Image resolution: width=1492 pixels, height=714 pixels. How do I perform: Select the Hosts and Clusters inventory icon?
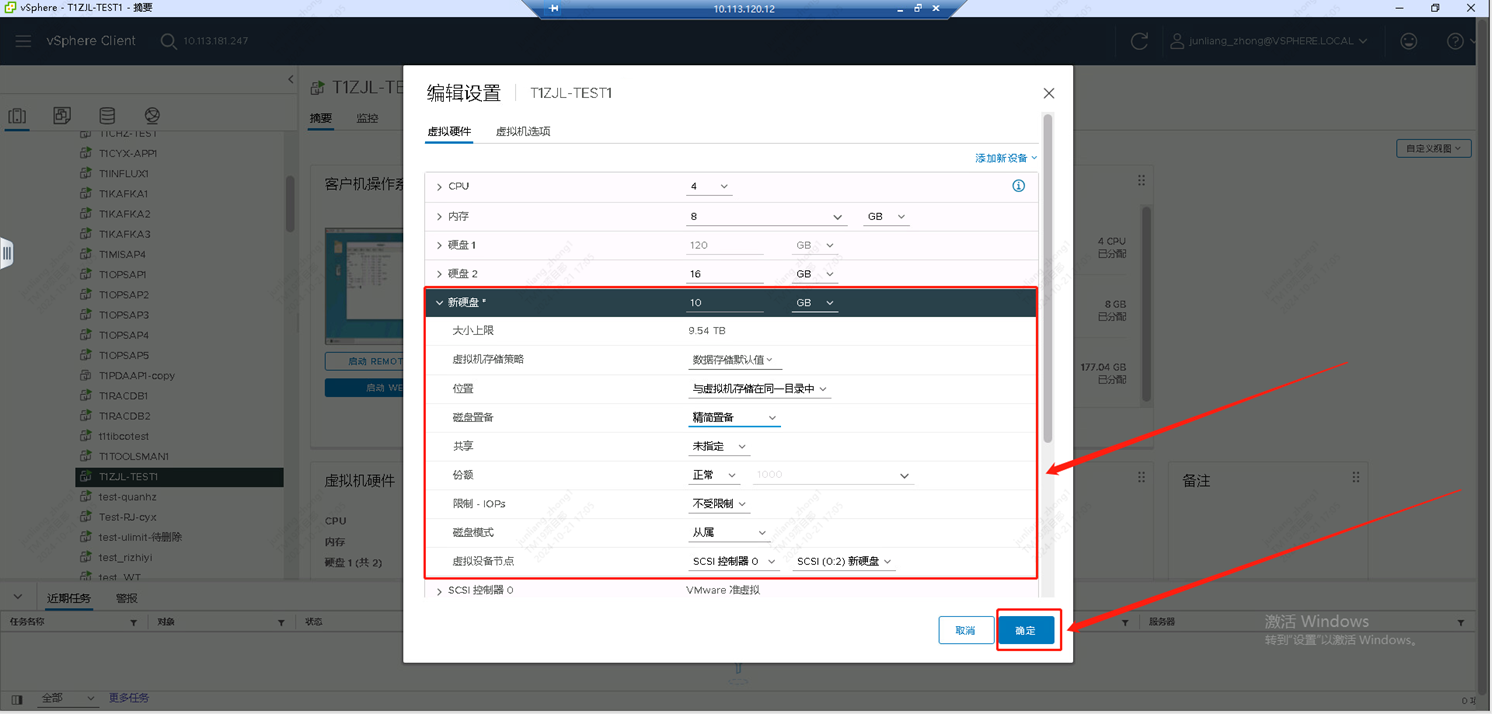(18, 116)
